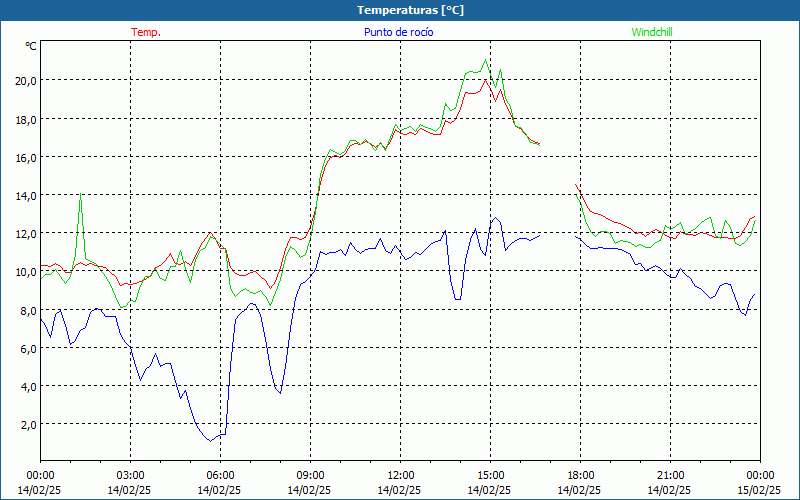Select the red Temp. legend label
This screenshot has height=500, width=800.
146,32
